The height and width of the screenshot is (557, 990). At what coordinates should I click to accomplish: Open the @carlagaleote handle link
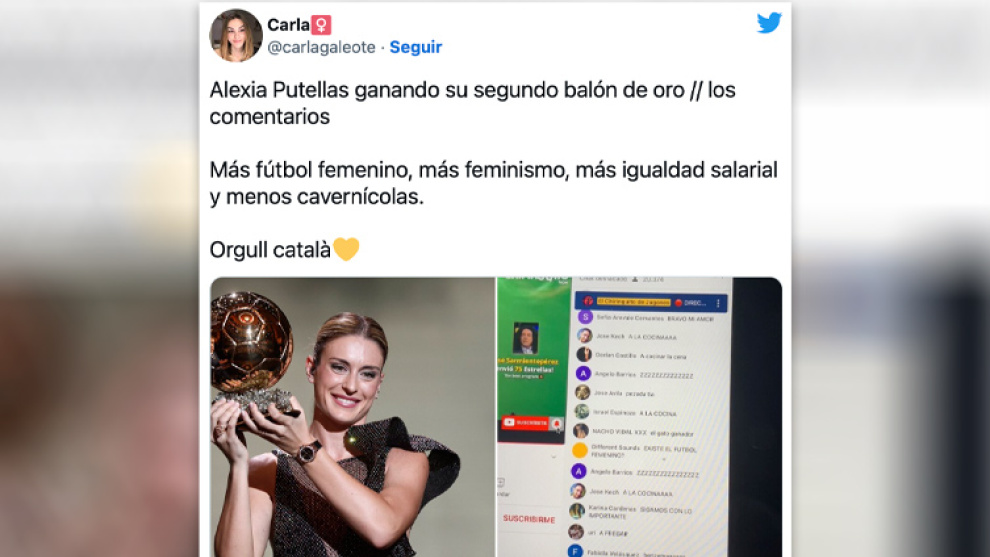tap(321, 47)
